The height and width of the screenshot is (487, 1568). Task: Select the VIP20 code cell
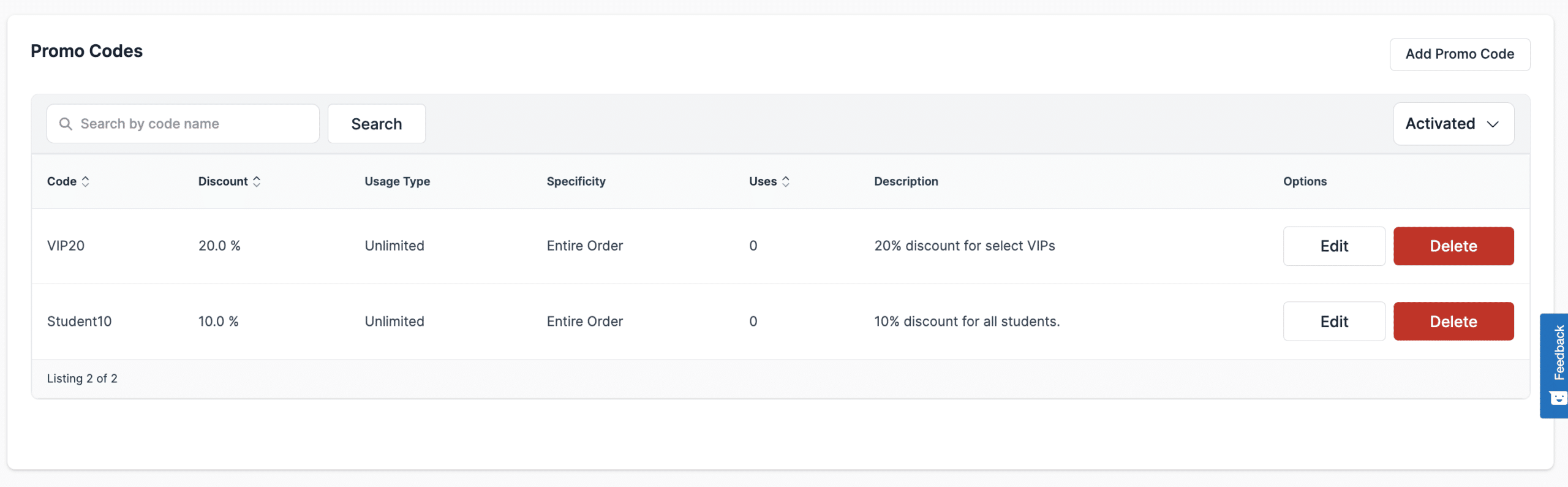click(x=66, y=246)
